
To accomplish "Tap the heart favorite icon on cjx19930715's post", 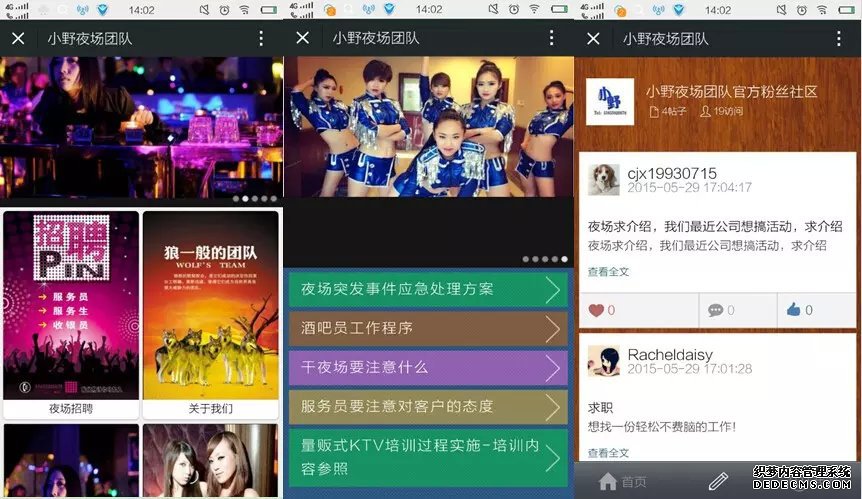I will click(596, 310).
